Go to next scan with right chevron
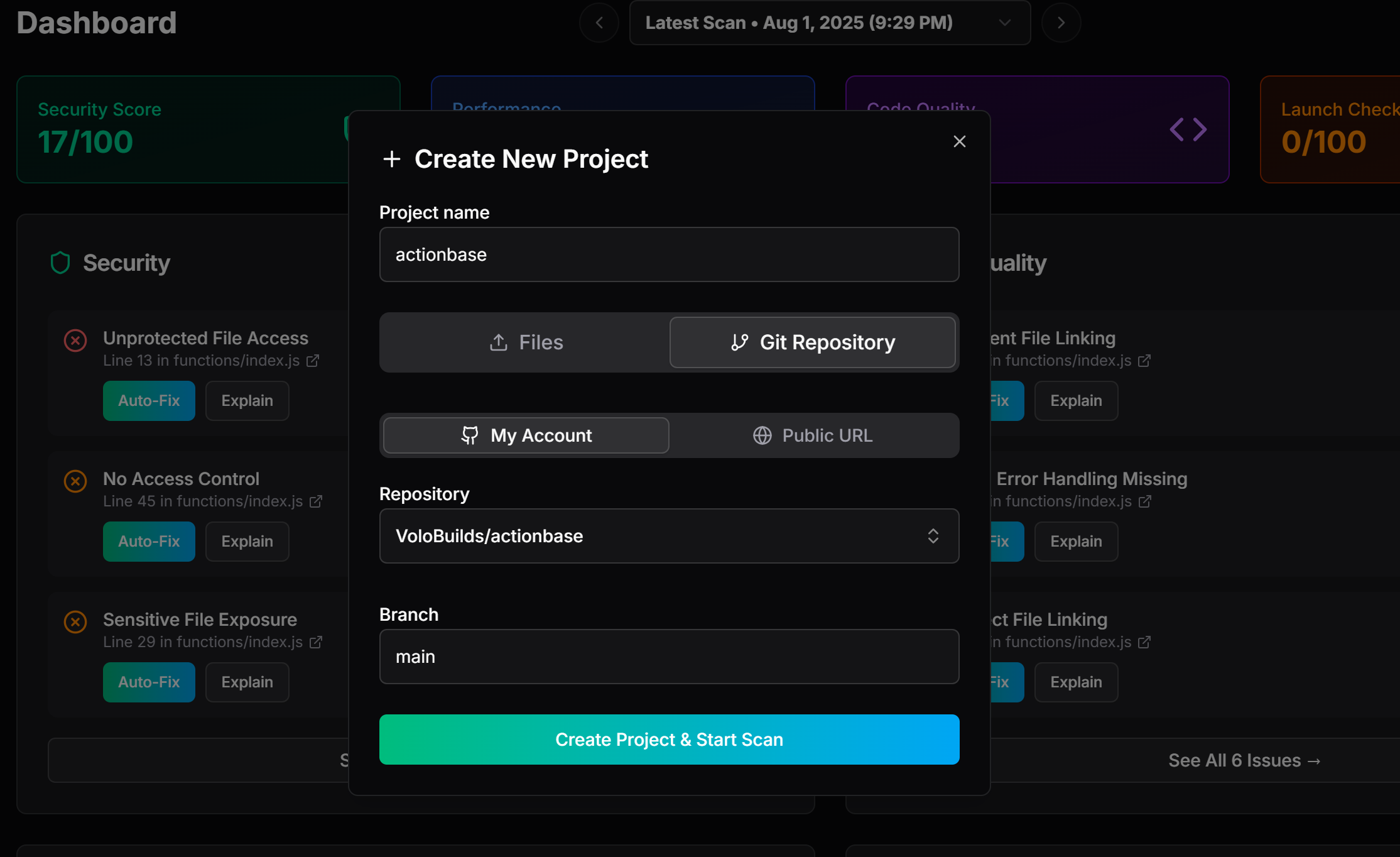Viewport: 1400px width, 857px height. click(1061, 23)
